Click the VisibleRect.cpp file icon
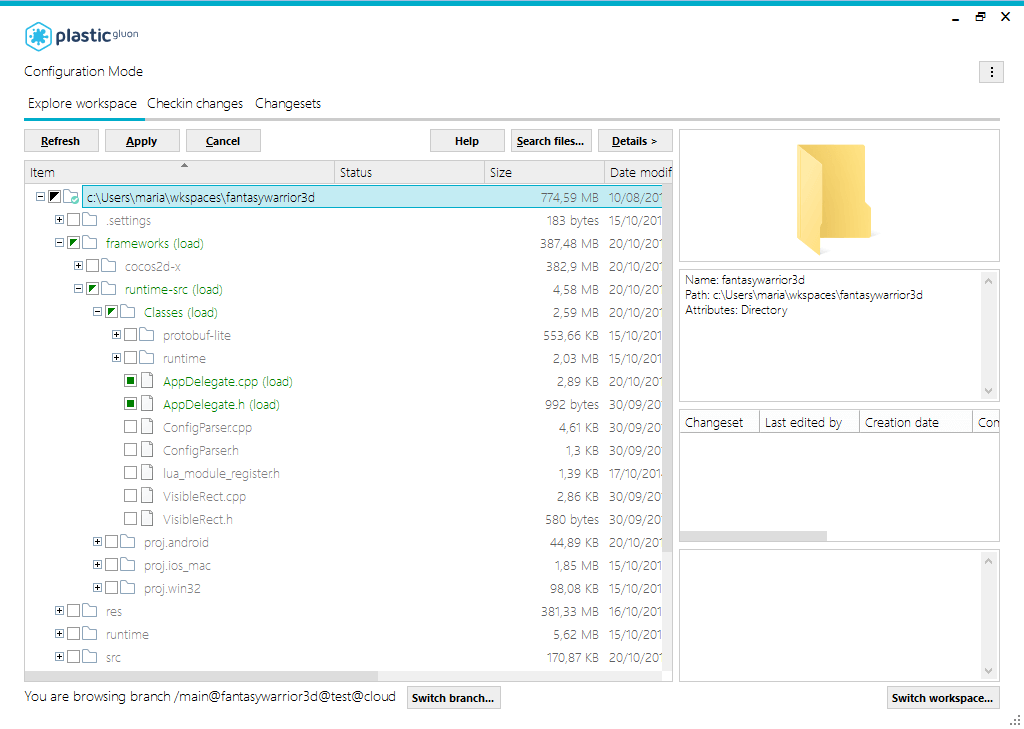 pyautogui.click(x=147, y=496)
